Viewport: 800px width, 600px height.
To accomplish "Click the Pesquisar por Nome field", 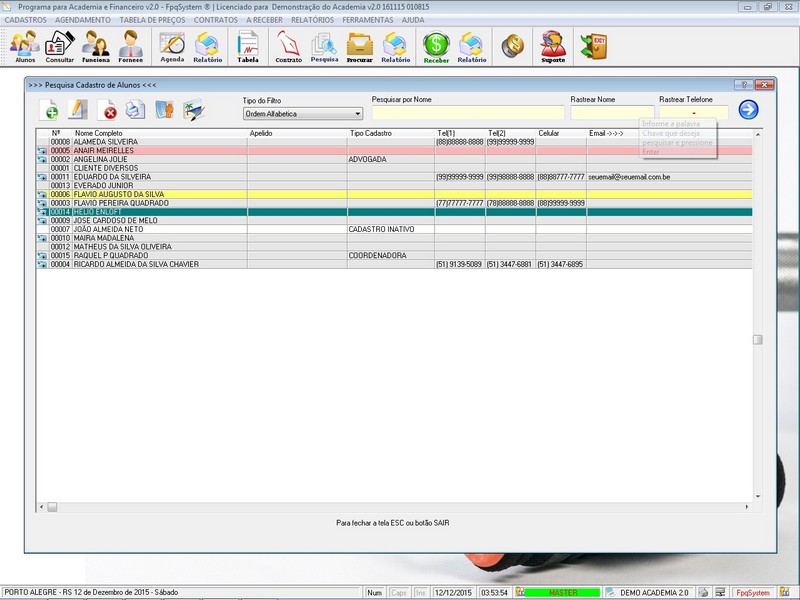I will pos(467,113).
